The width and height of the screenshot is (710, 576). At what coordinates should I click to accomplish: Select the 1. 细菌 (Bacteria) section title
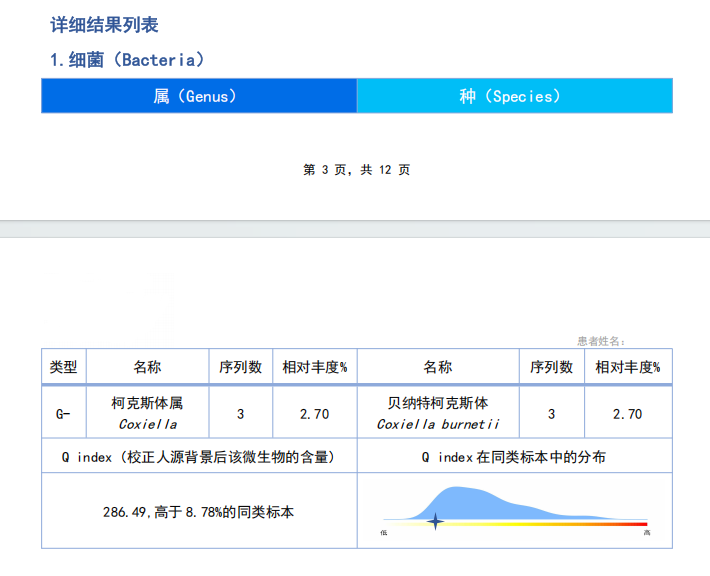tap(127, 60)
